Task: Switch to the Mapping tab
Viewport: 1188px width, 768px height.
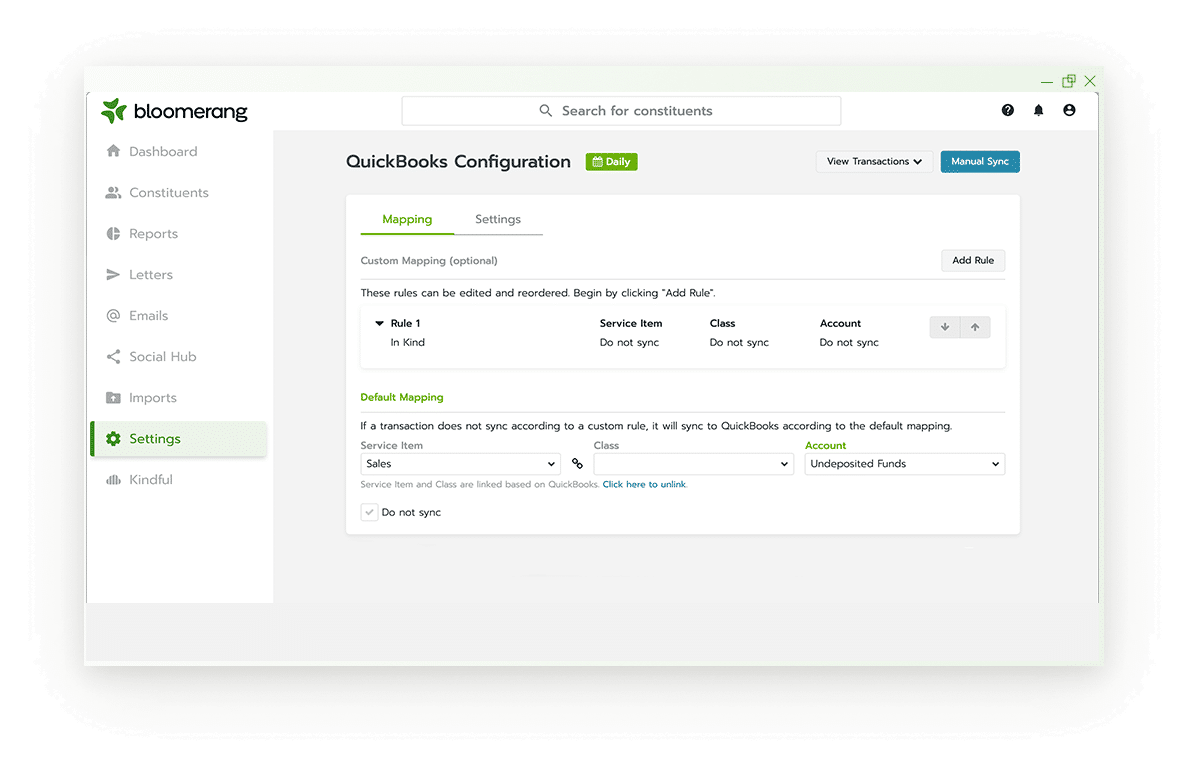Action: [x=407, y=219]
